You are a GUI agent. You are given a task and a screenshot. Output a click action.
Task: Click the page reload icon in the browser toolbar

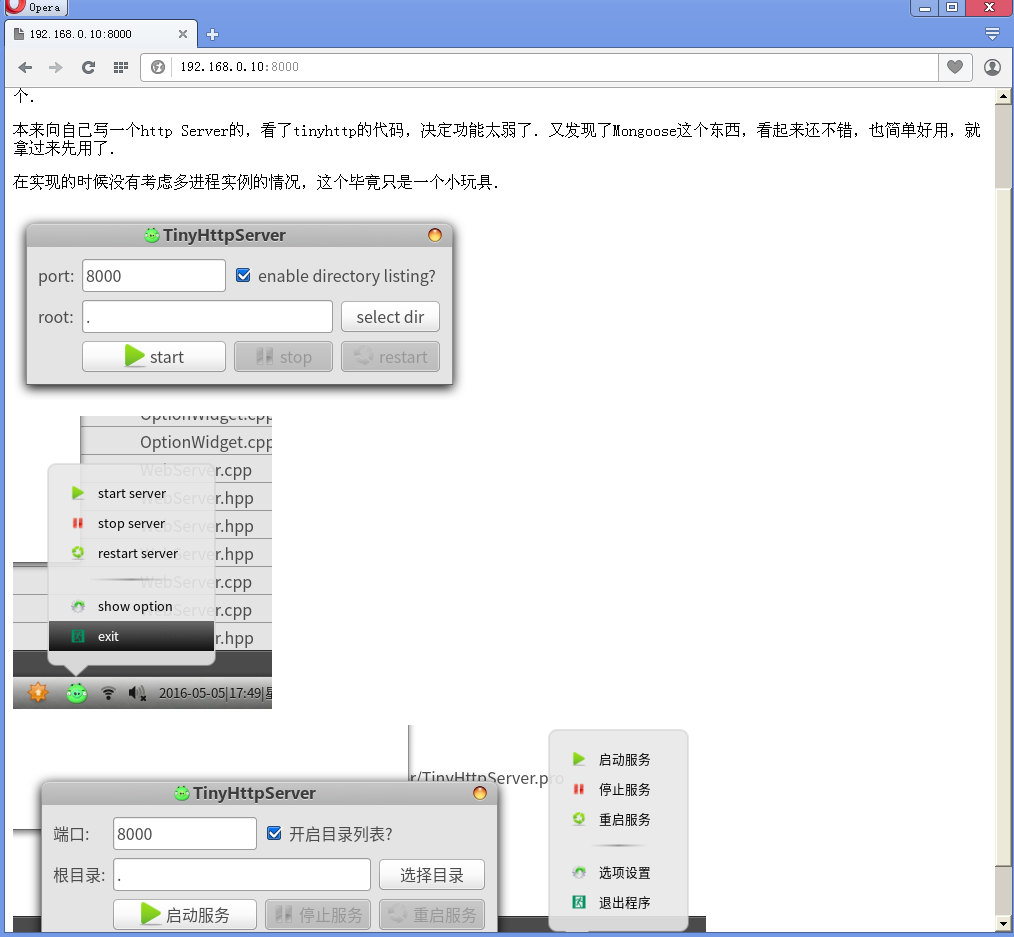click(88, 67)
